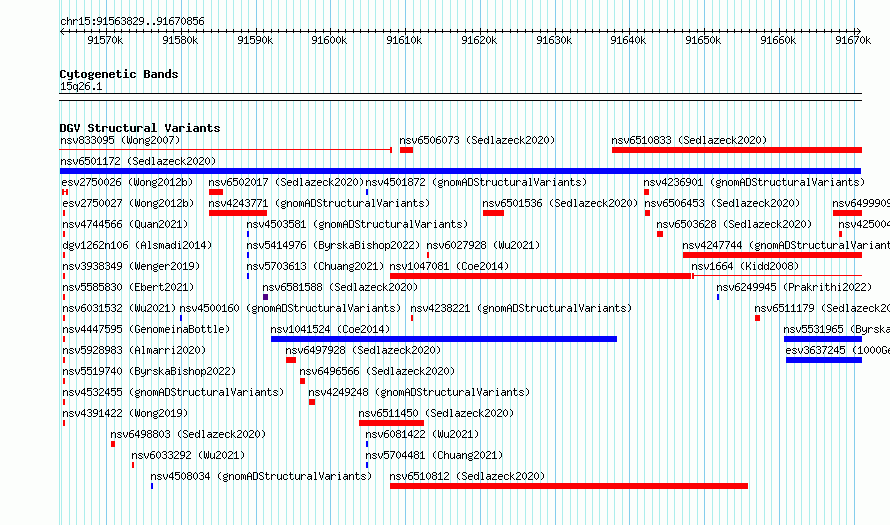
Task: Click the nsv6033292 (Wu2021) label
Action: point(188,455)
